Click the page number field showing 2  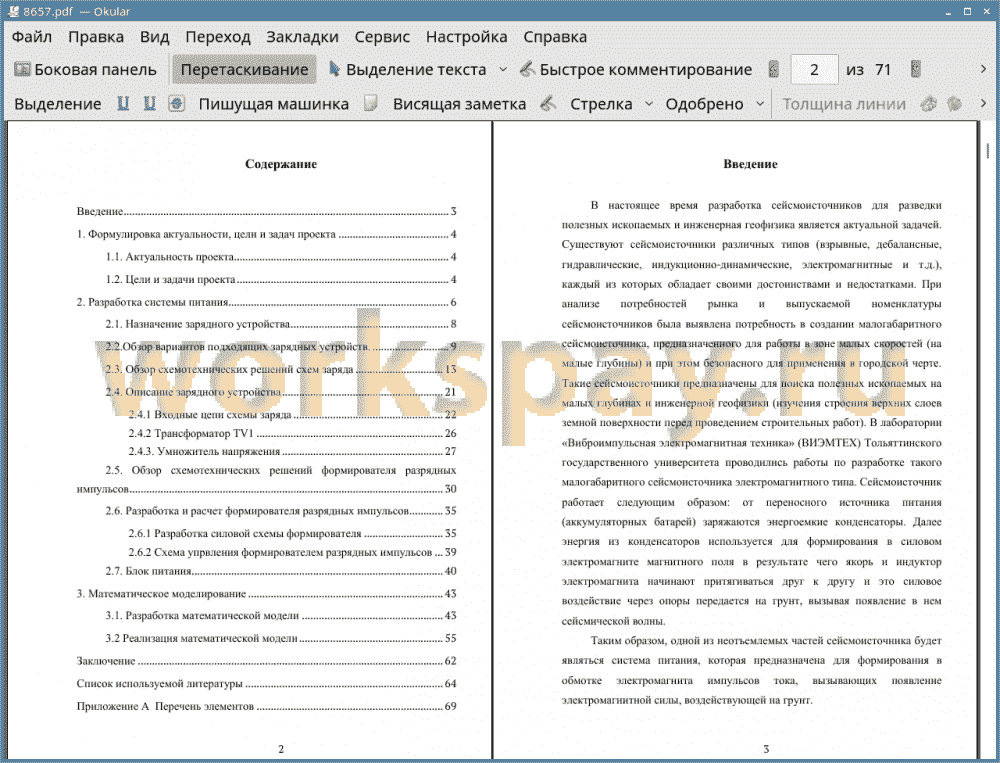coord(814,70)
